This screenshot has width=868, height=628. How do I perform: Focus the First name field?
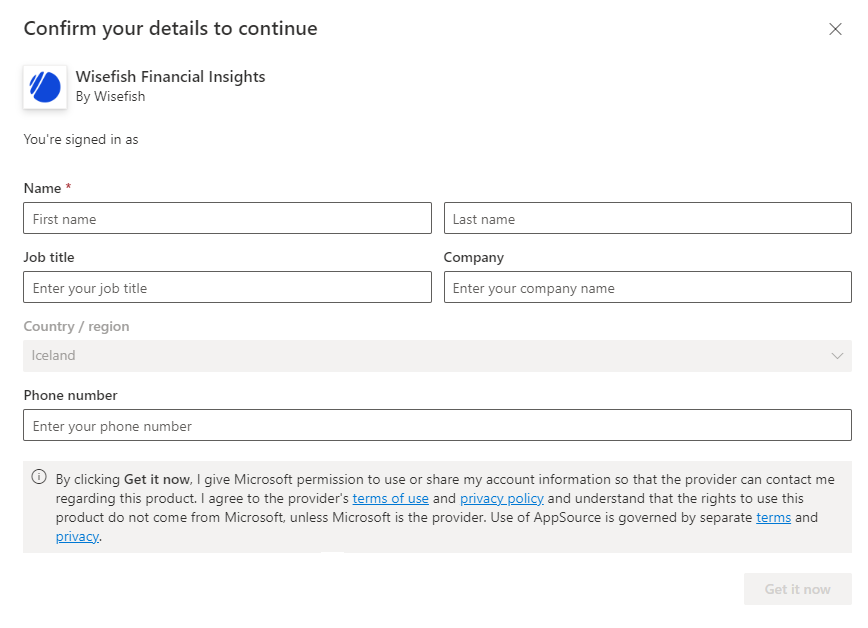(x=227, y=219)
